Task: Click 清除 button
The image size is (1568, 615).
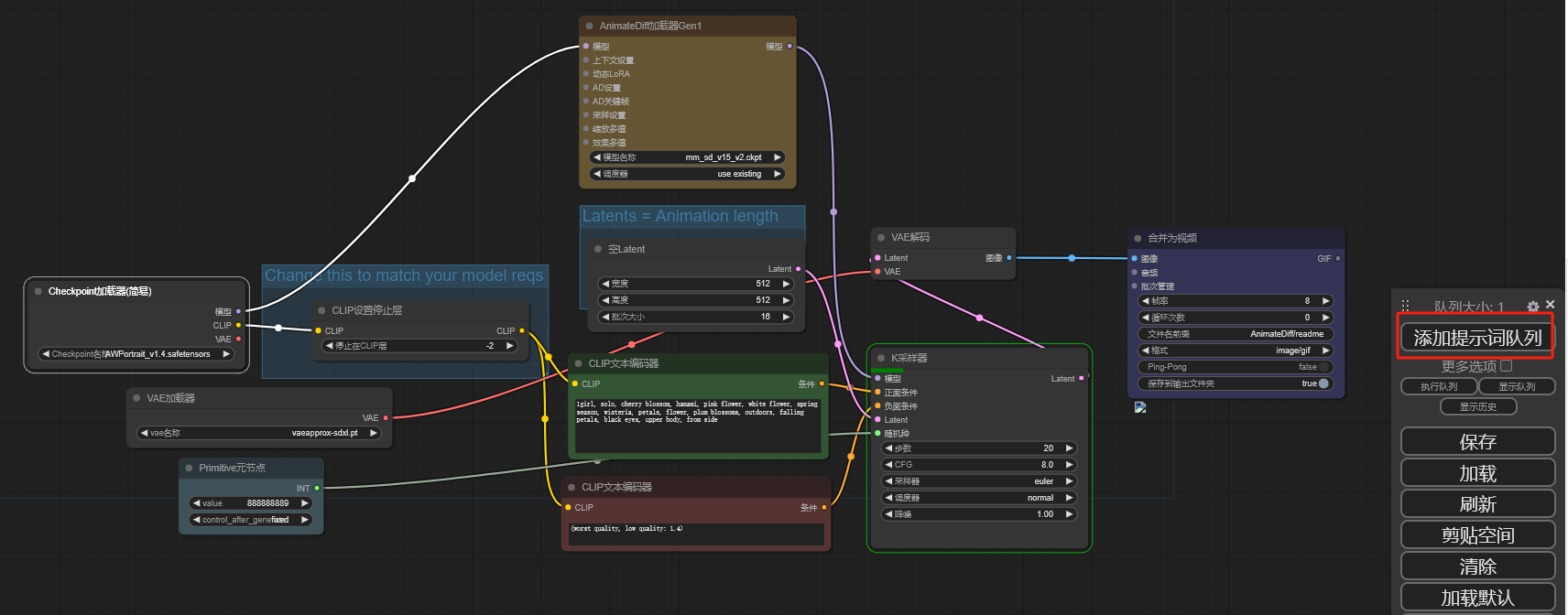Action: click(1477, 566)
